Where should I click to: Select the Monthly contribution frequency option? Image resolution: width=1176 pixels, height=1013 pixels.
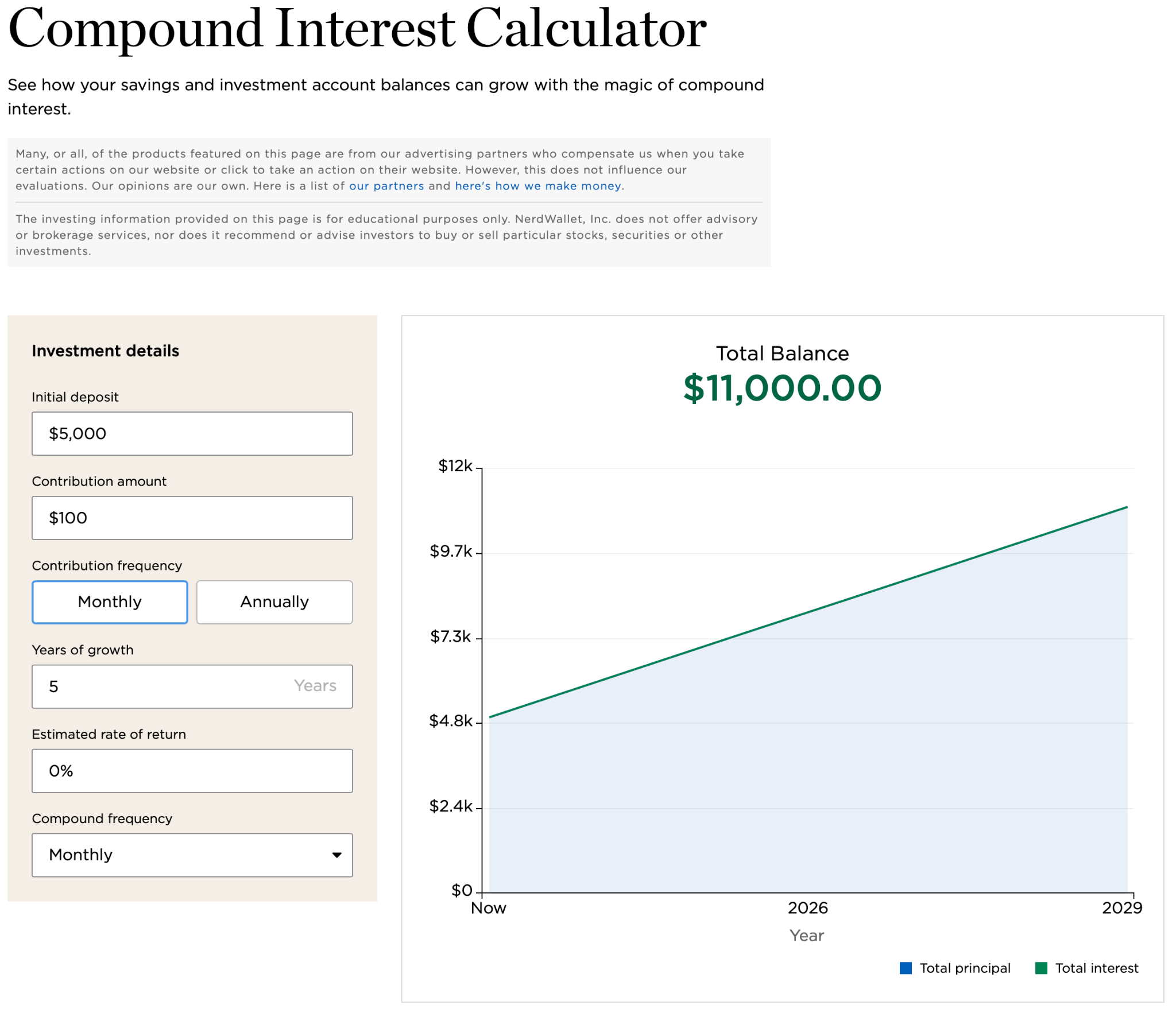tap(110, 601)
